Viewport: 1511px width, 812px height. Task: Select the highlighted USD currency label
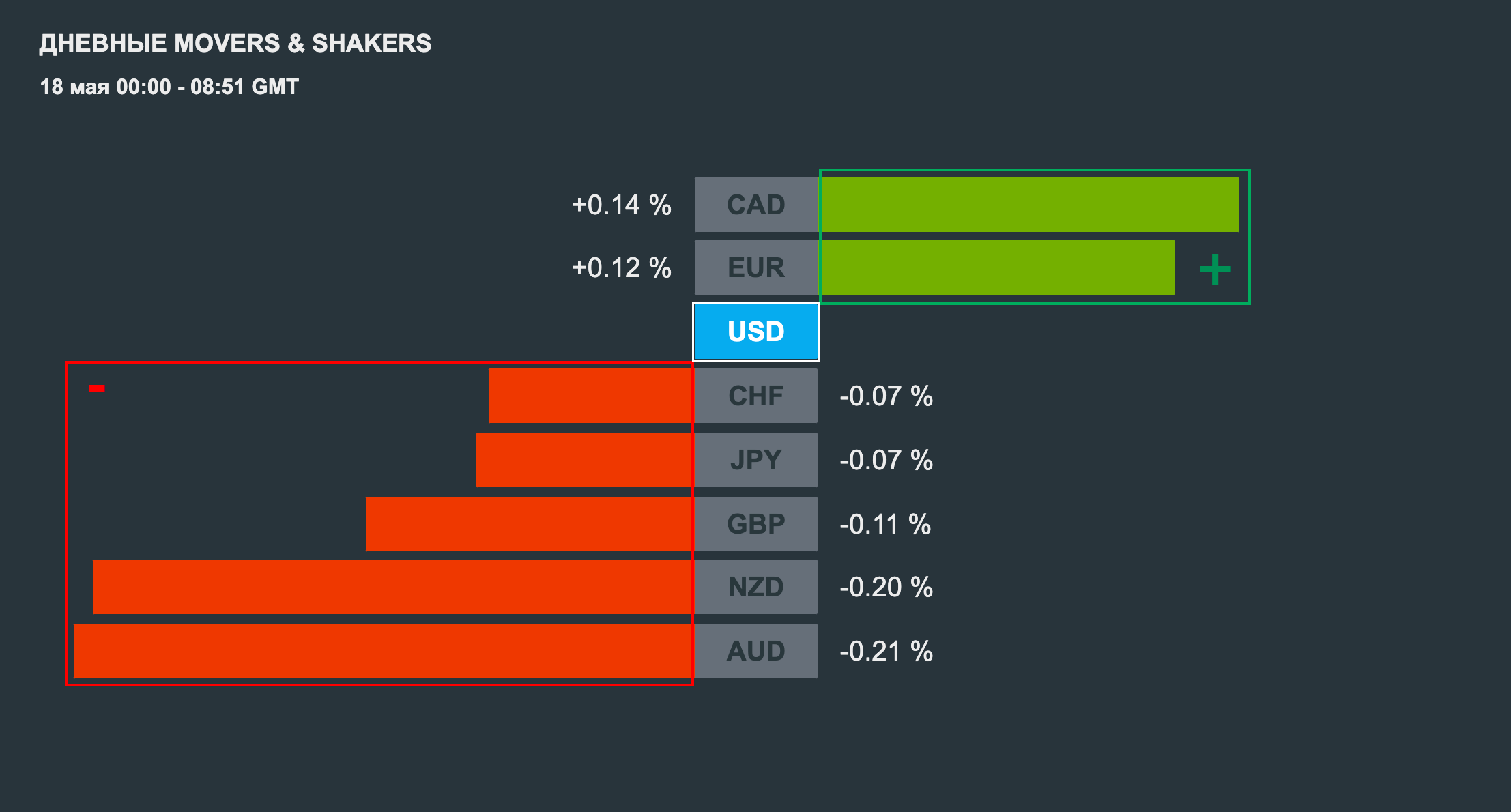(755, 332)
